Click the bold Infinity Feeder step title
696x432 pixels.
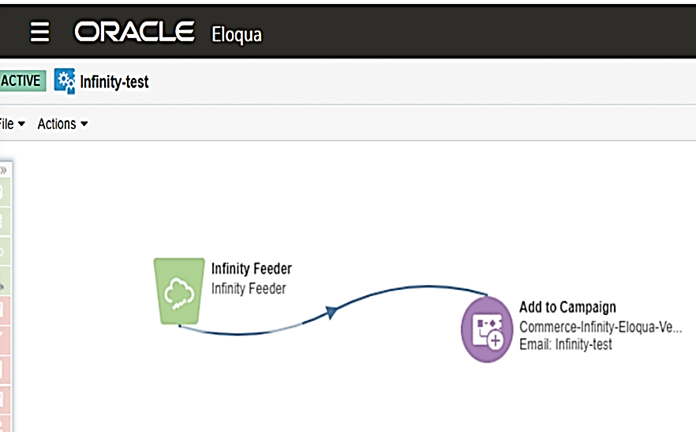point(251,268)
